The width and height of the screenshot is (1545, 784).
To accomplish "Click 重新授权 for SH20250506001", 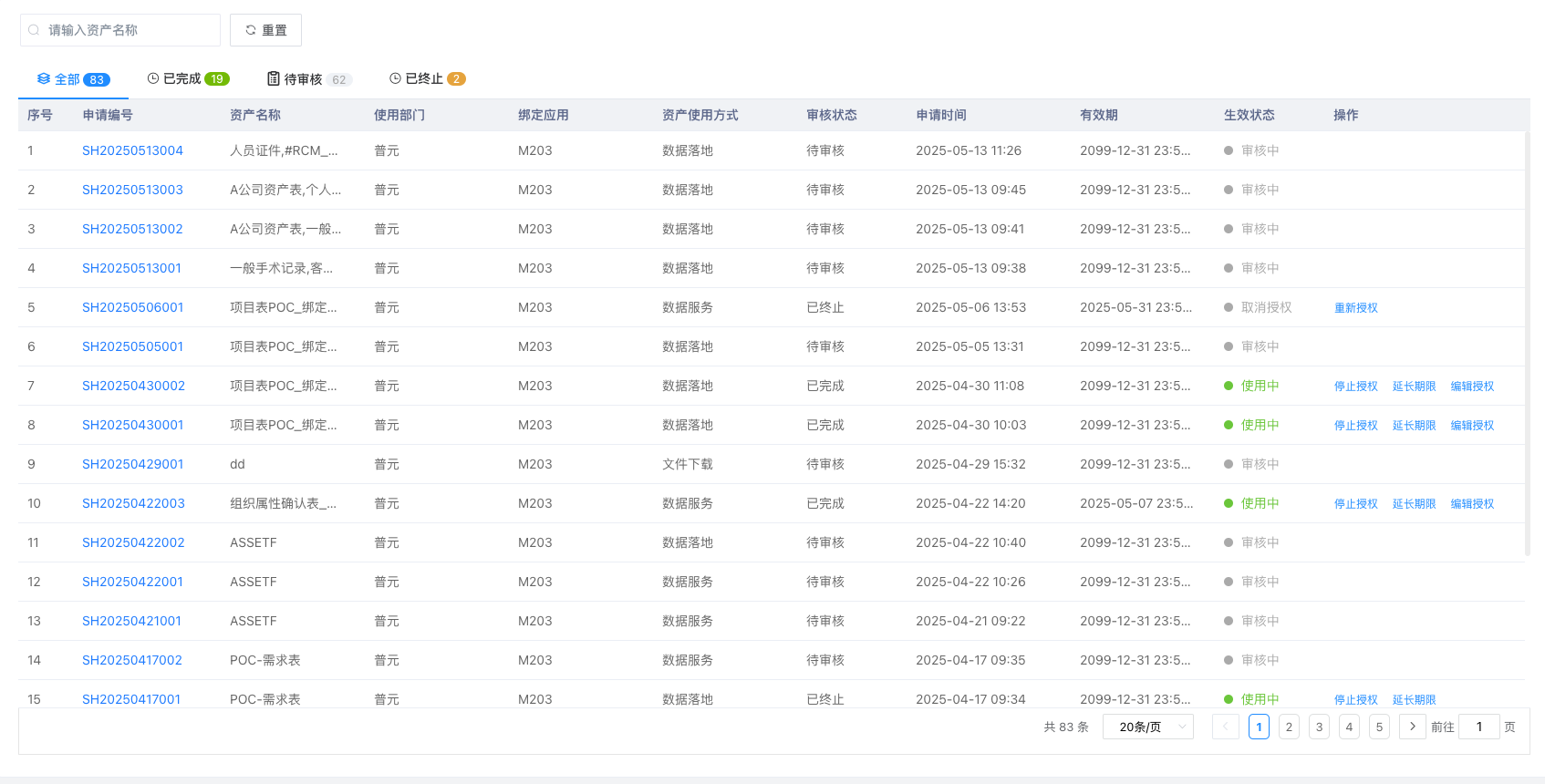I will 1355,308.
